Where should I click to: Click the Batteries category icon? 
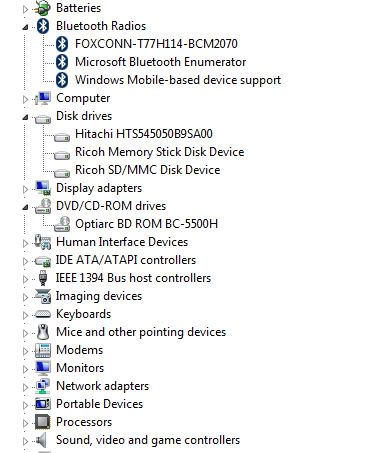click(x=43, y=8)
